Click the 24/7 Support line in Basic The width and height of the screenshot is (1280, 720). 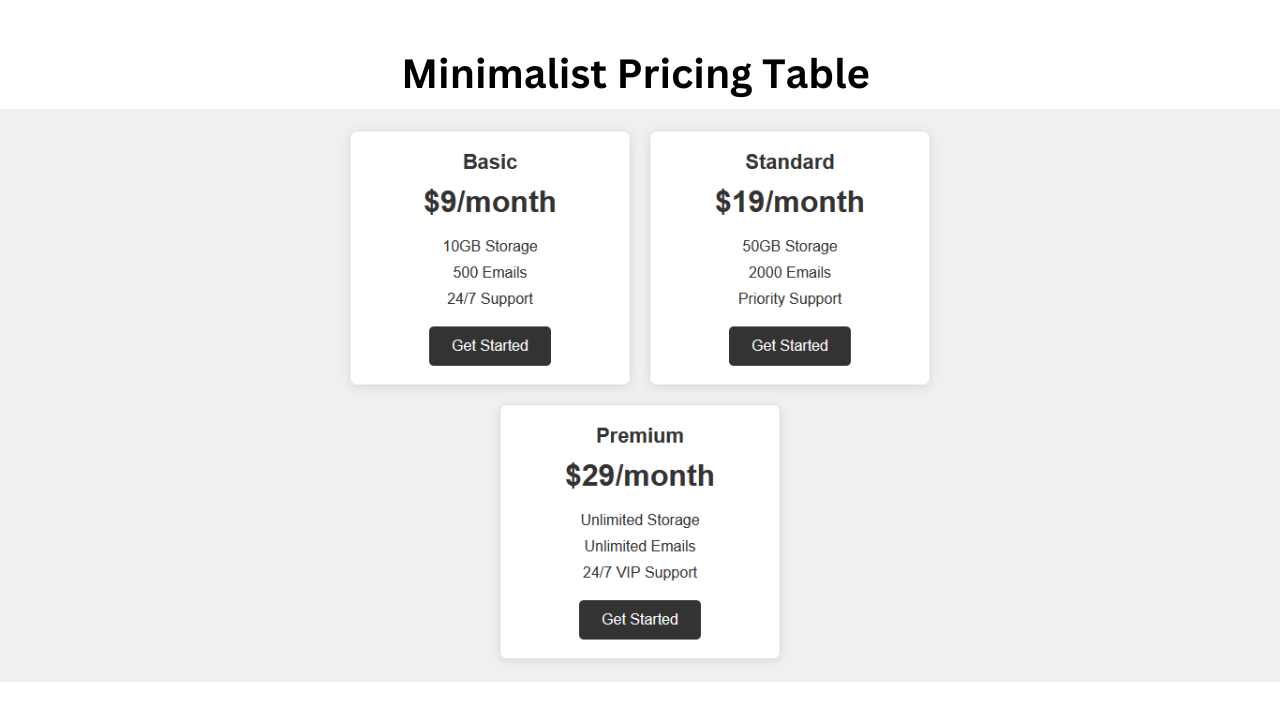coord(490,298)
